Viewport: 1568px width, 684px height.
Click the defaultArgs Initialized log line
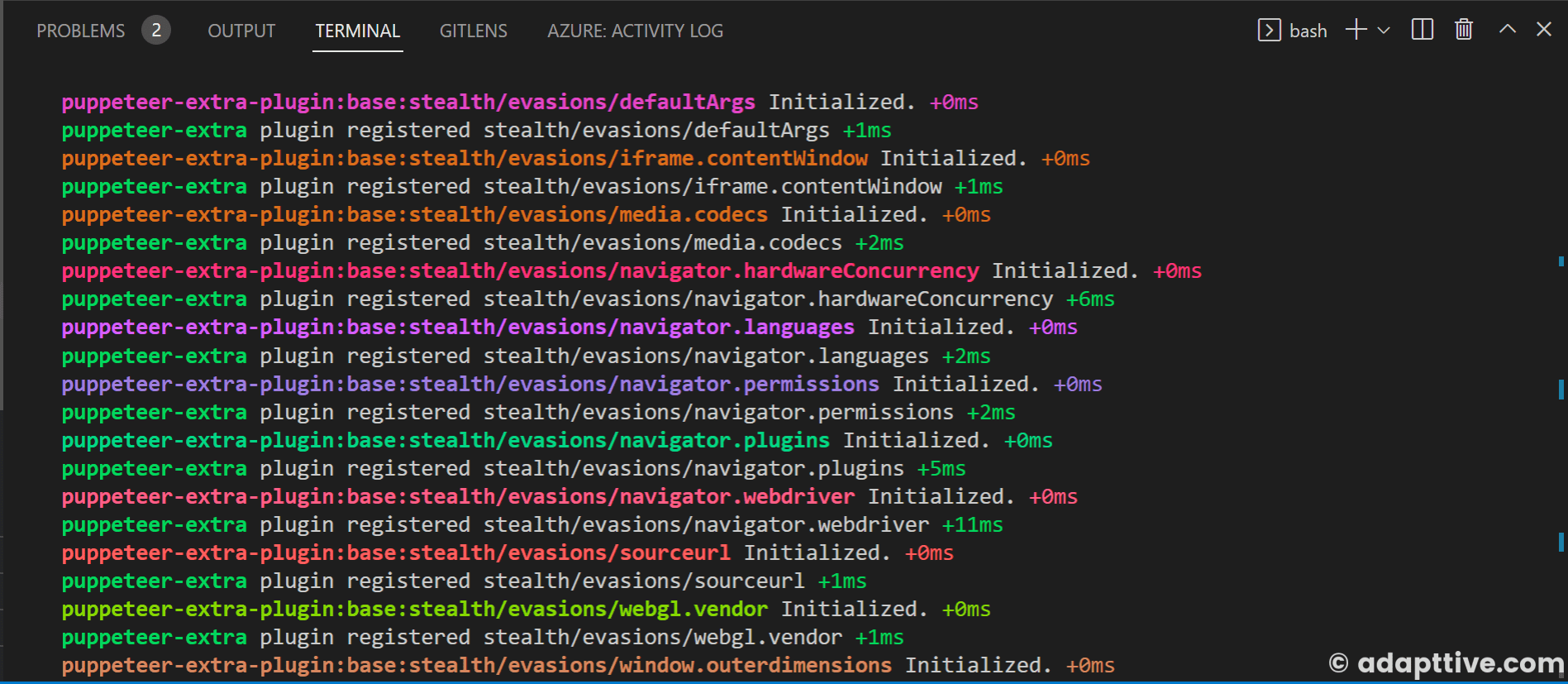[520, 103]
